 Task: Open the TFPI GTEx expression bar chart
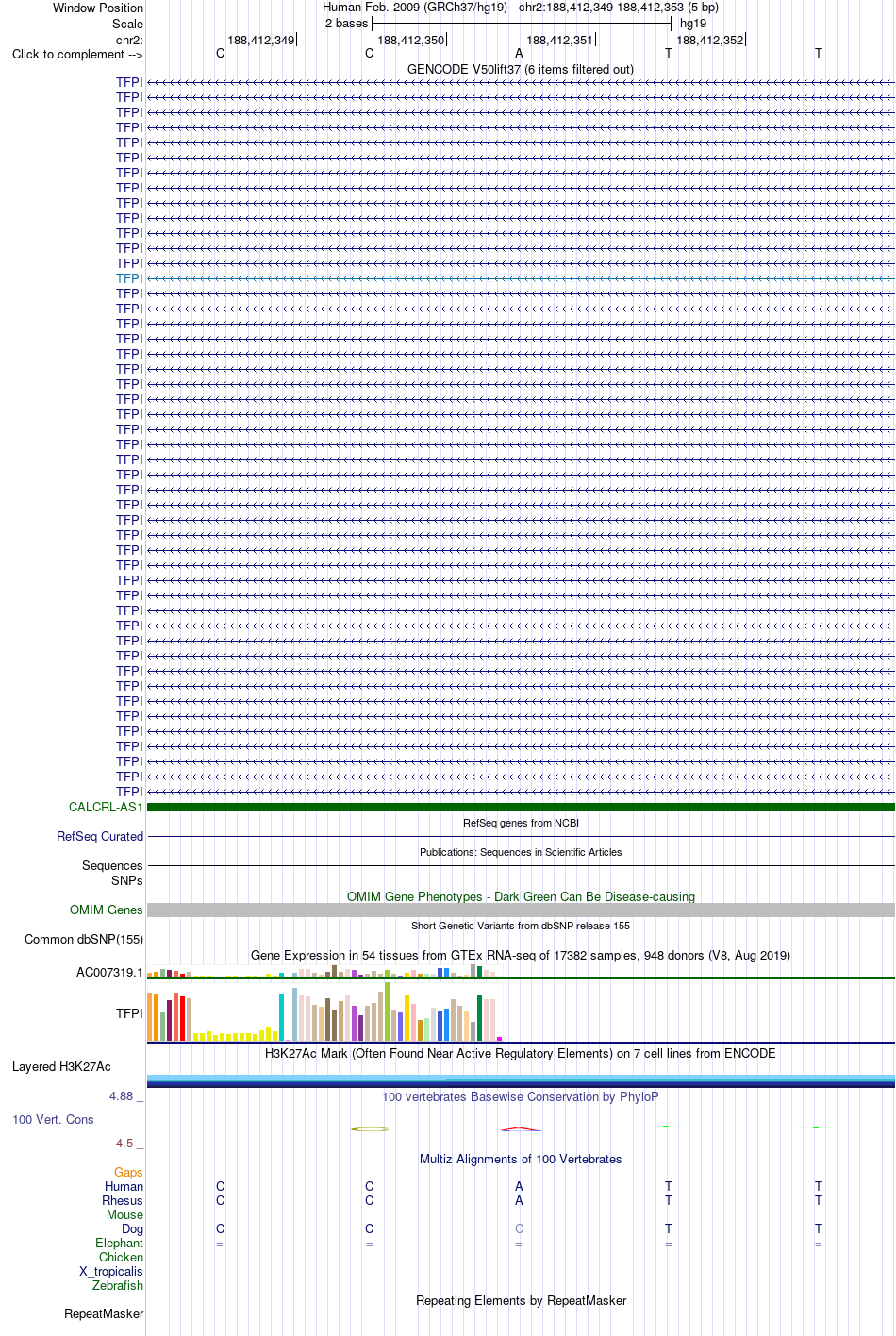tap(325, 1012)
